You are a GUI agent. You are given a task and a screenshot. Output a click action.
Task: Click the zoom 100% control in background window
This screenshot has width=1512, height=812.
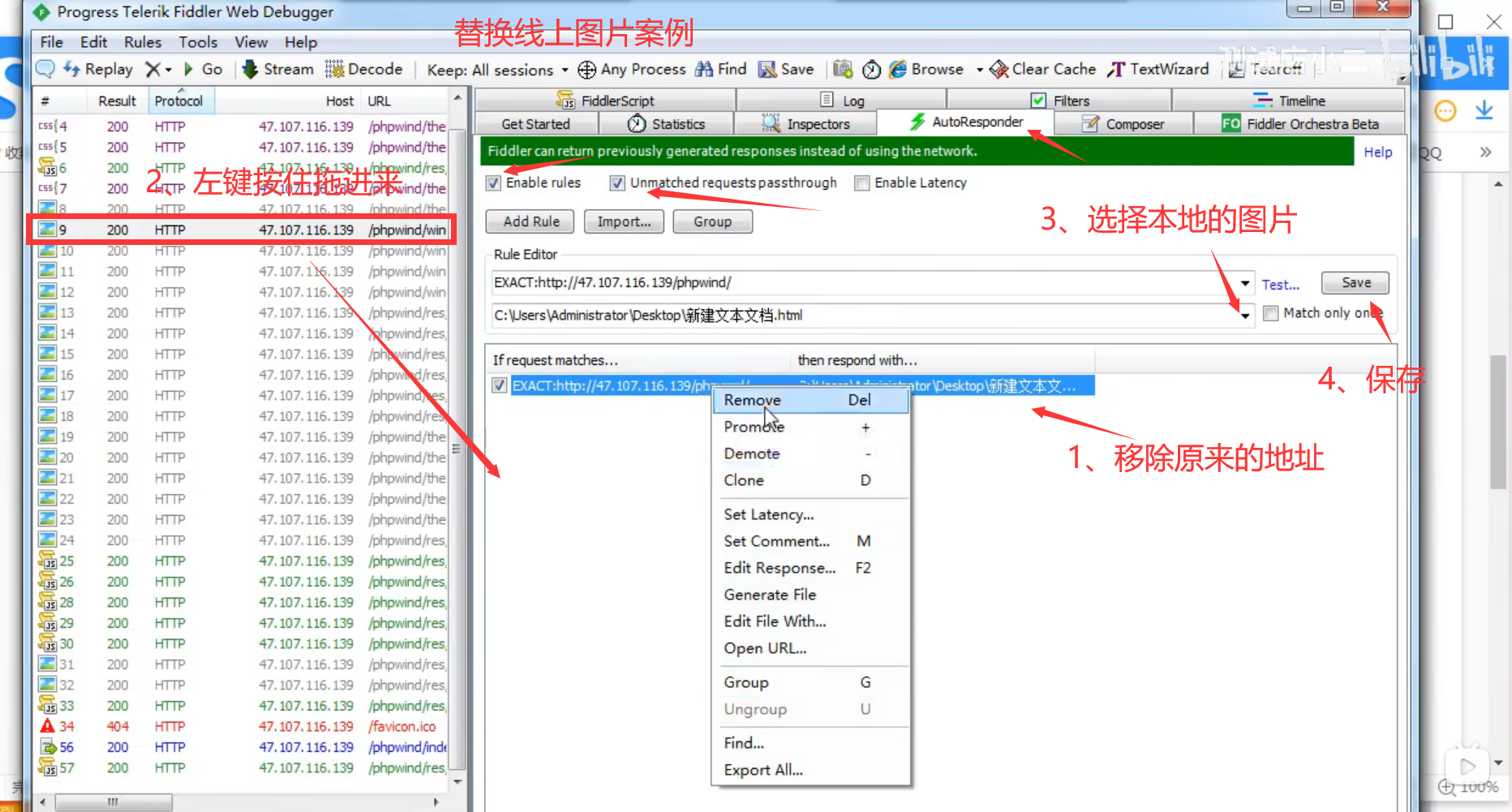click(x=1468, y=787)
